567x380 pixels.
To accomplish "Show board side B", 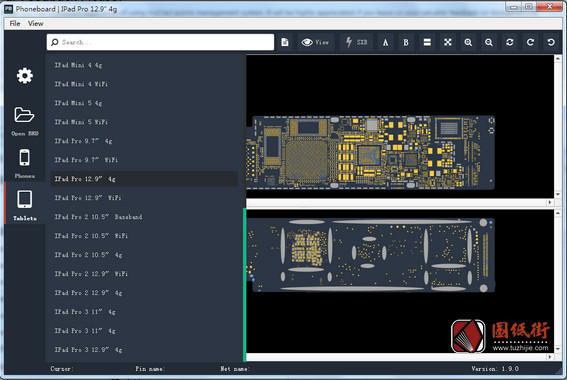I will tap(406, 43).
